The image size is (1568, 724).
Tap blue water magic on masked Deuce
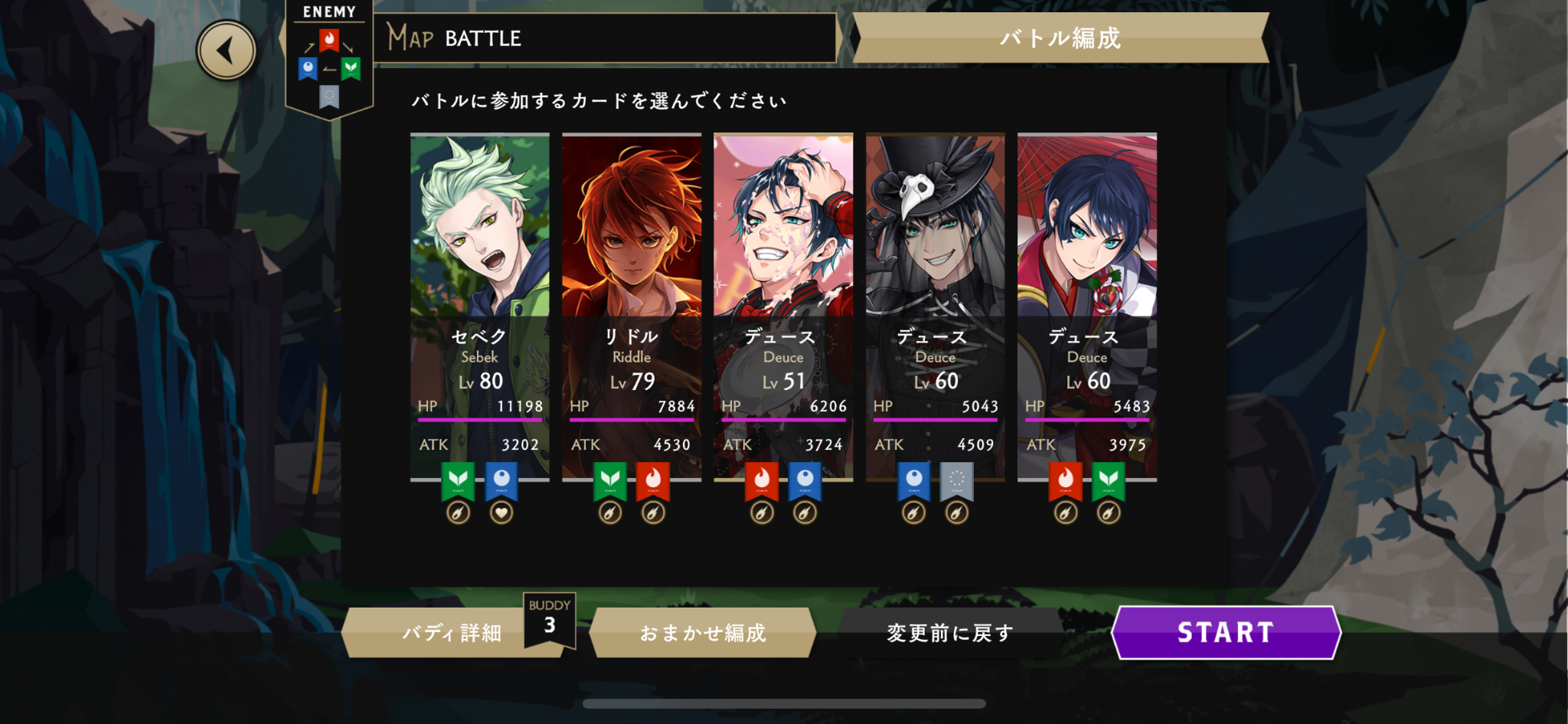point(913,481)
